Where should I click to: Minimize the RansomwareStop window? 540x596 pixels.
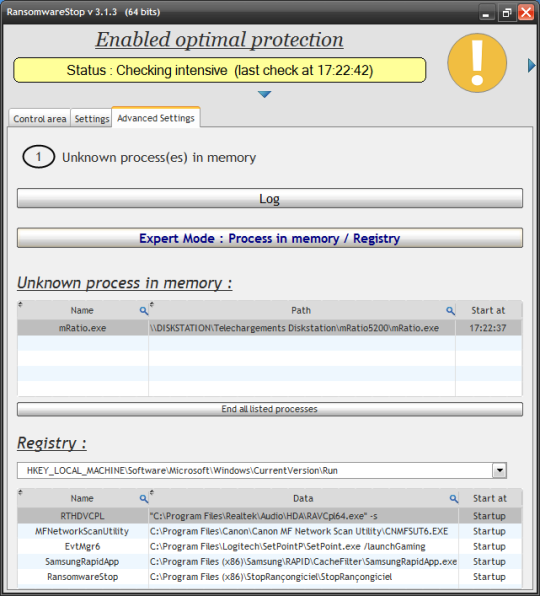click(x=486, y=13)
